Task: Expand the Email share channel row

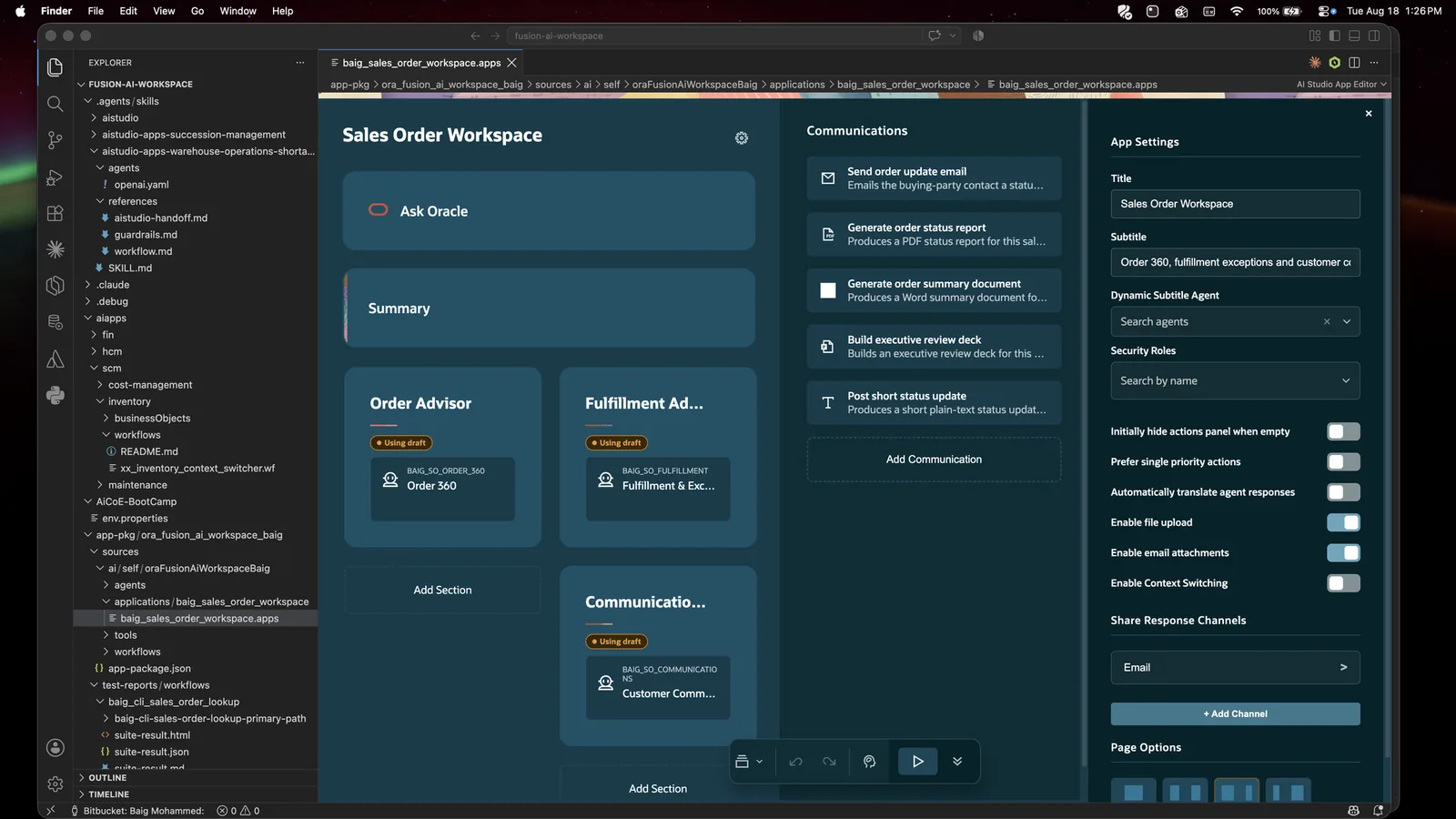Action: coord(1235,668)
